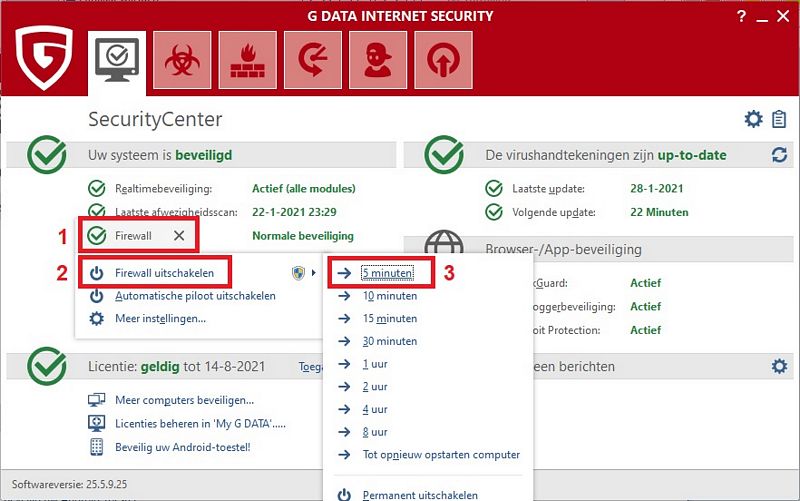Disable firewall for 5 minuten
The height and width of the screenshot is (501, 800).
[388, 273]
